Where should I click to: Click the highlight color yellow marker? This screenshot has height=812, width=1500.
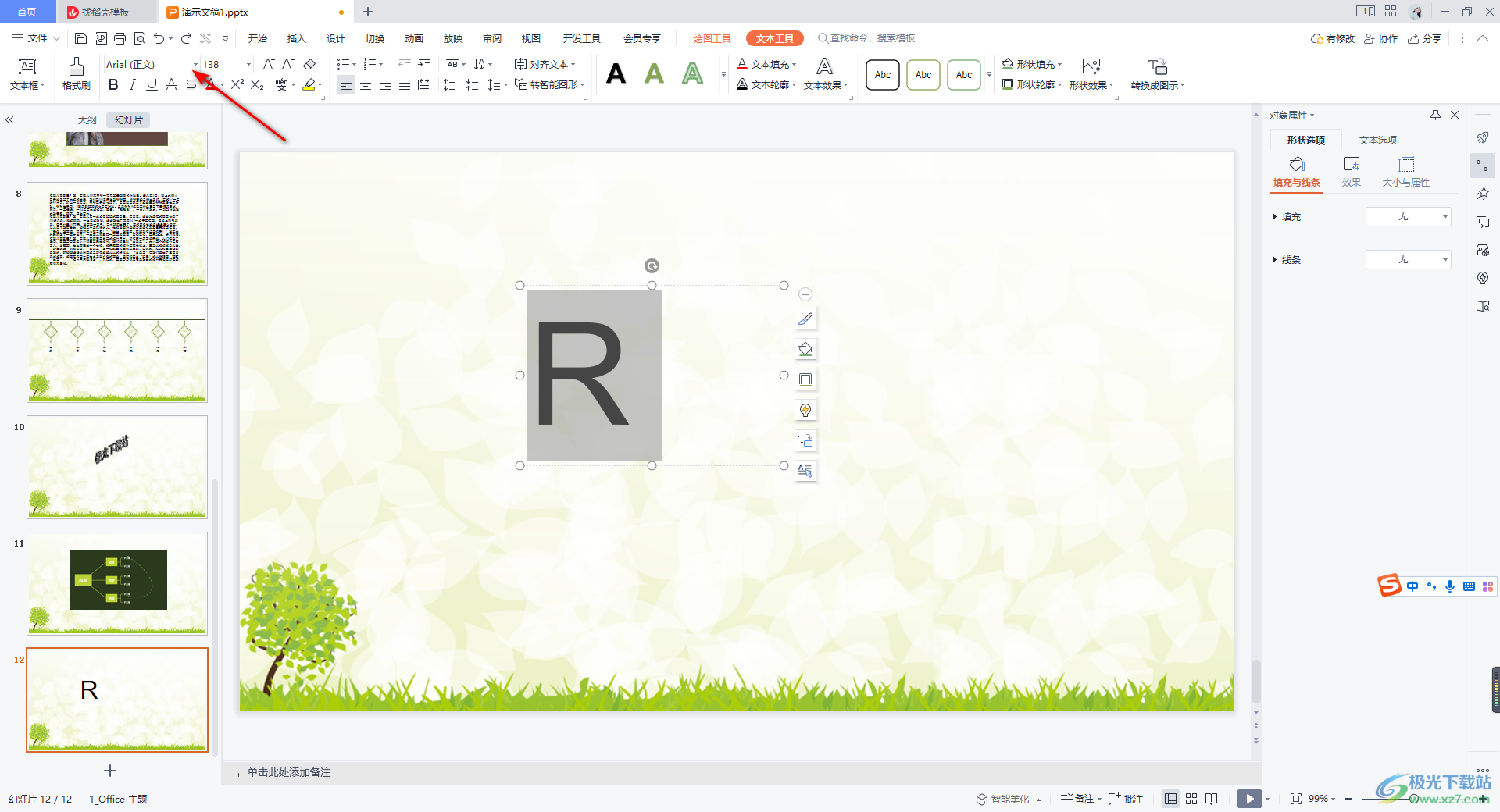coord(309,84)
